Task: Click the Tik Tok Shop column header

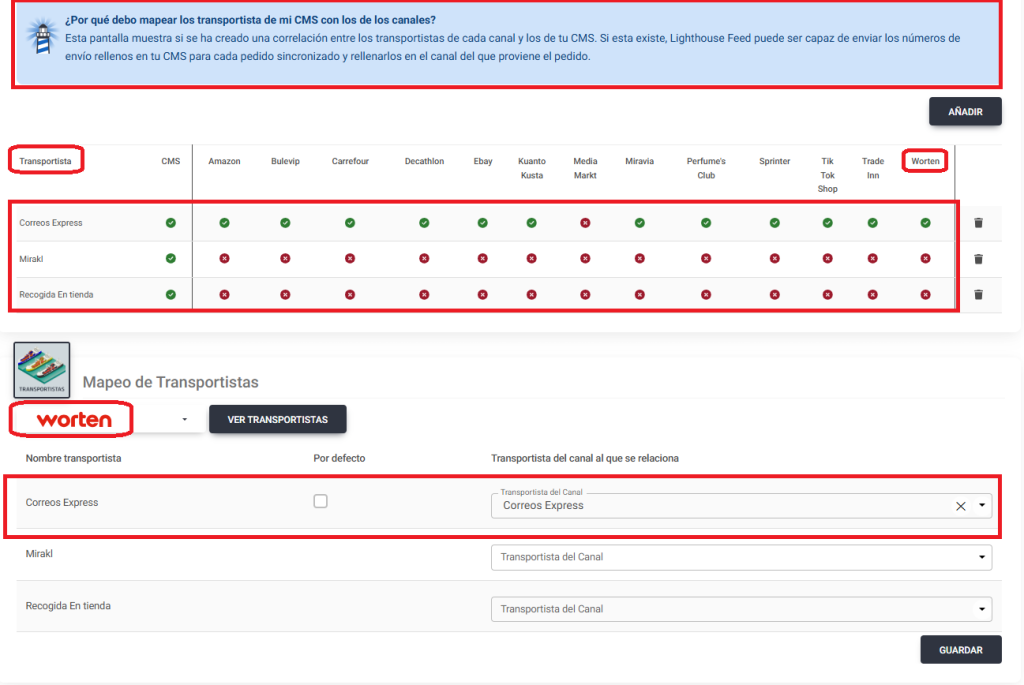Action: click(827, 175)
